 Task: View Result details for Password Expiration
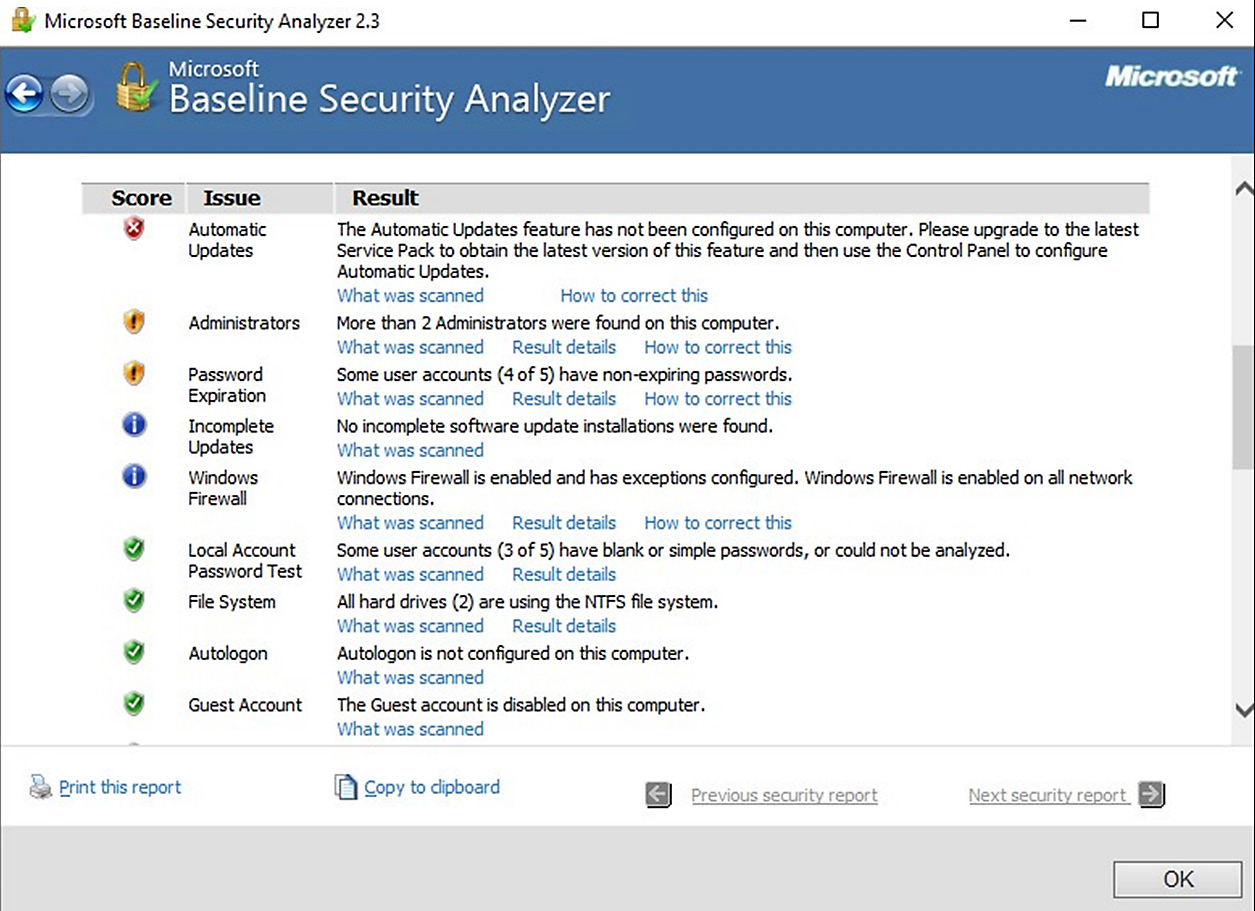pos(564,398)
